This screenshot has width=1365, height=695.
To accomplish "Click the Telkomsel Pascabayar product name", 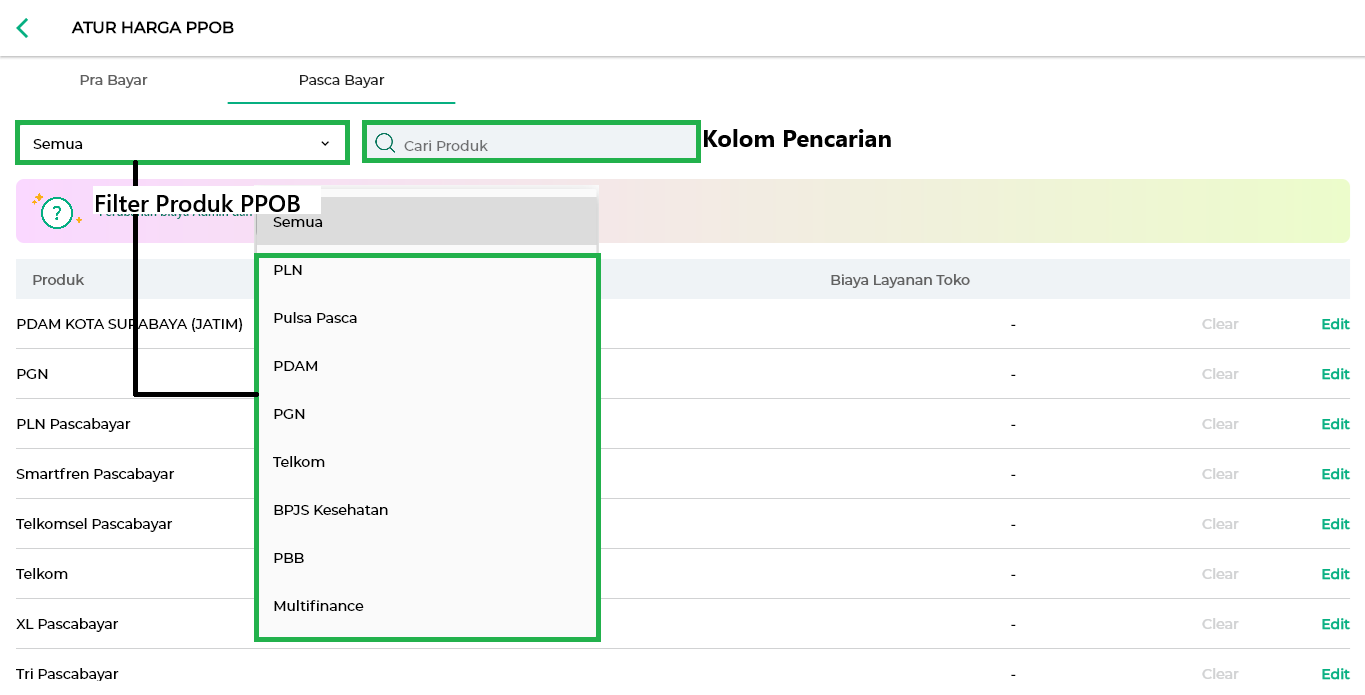I will (94, 524).
